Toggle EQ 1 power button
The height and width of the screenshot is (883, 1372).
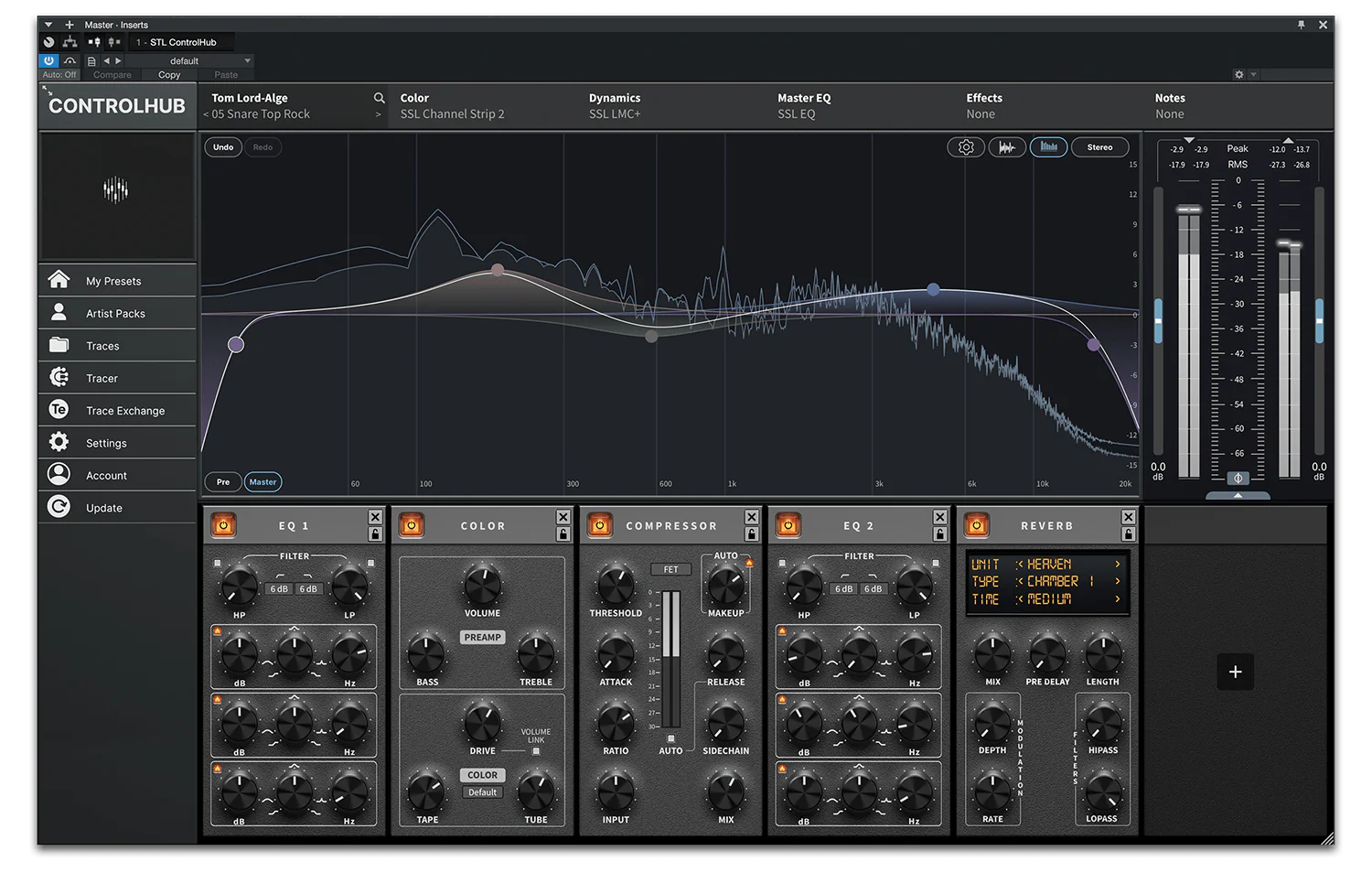pyautogui.click(x=223, y=525)
